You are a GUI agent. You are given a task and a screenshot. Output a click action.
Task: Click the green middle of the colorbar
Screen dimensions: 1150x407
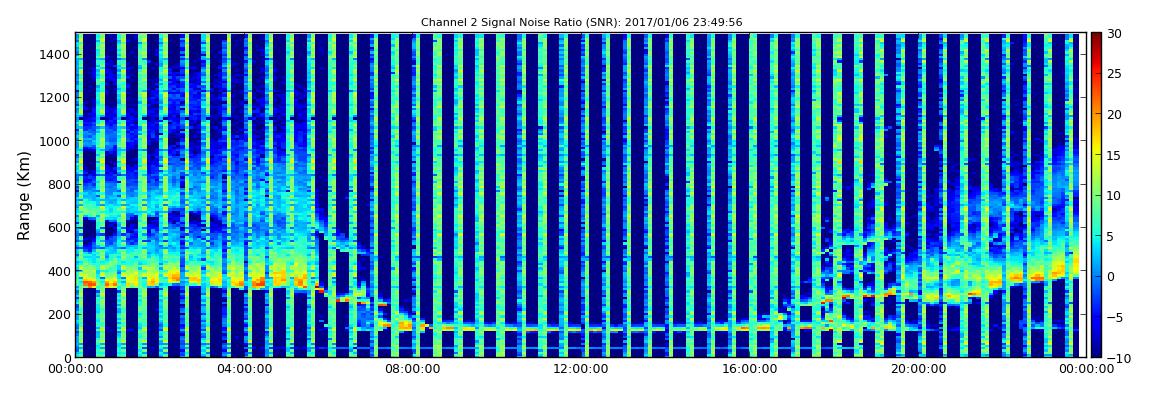(1096, 195)
